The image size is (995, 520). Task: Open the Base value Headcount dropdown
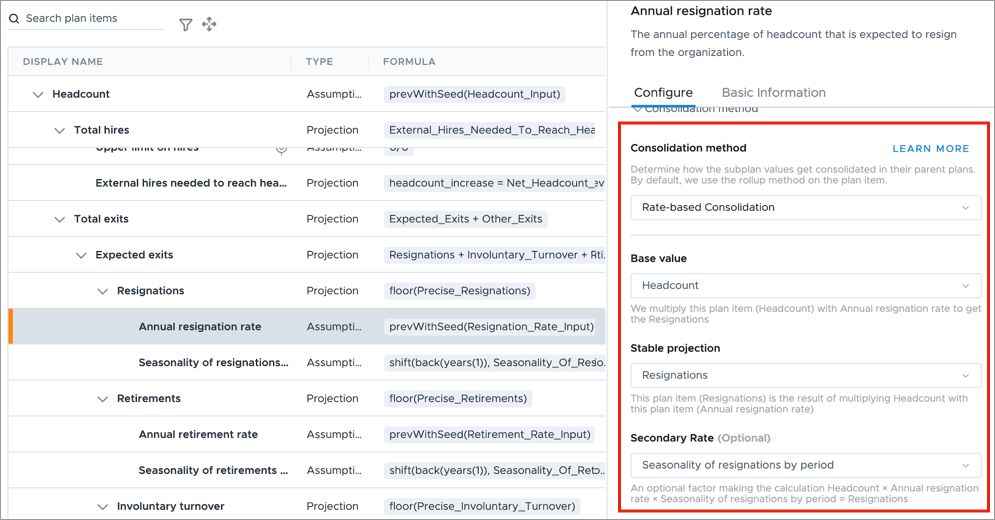(805, 286)
